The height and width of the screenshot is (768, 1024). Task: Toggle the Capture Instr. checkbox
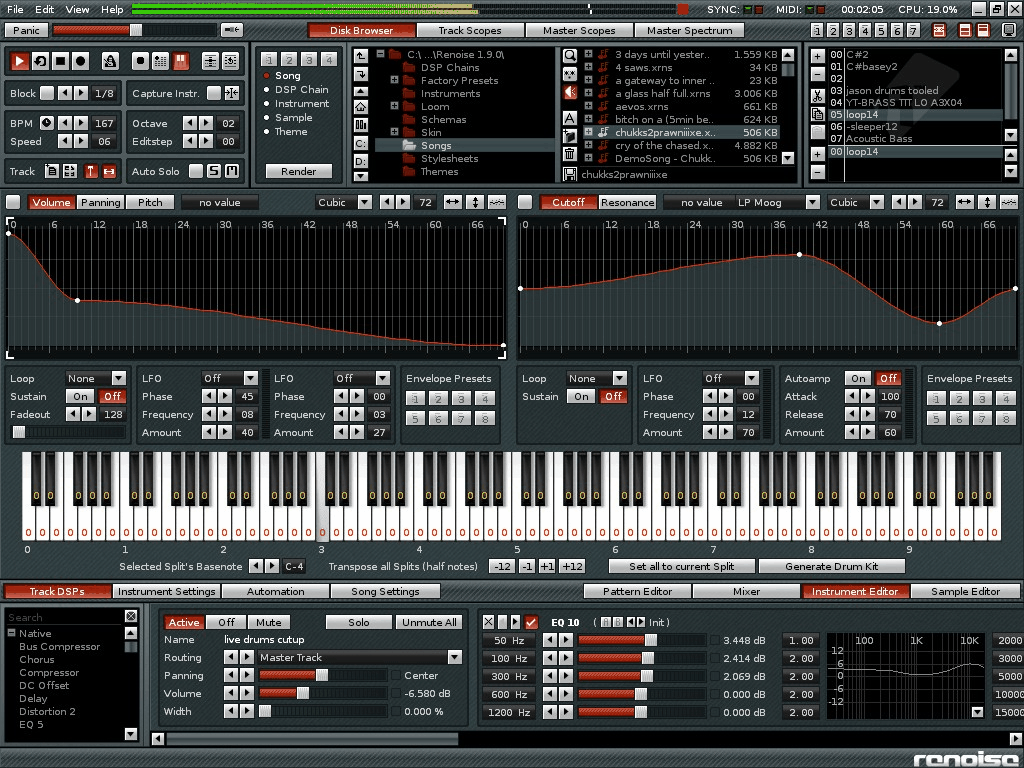214,93
